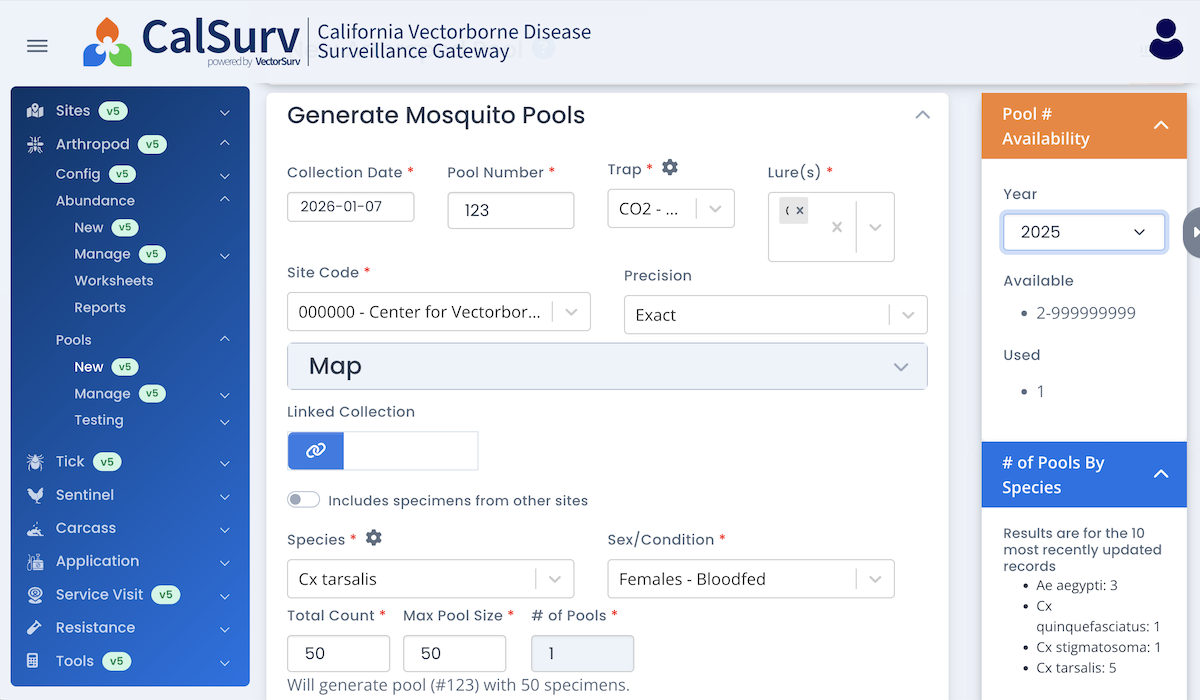Open the hamburger navigation menu
The height and width of the screenshot is (700, 1200).
pos(37,46)
